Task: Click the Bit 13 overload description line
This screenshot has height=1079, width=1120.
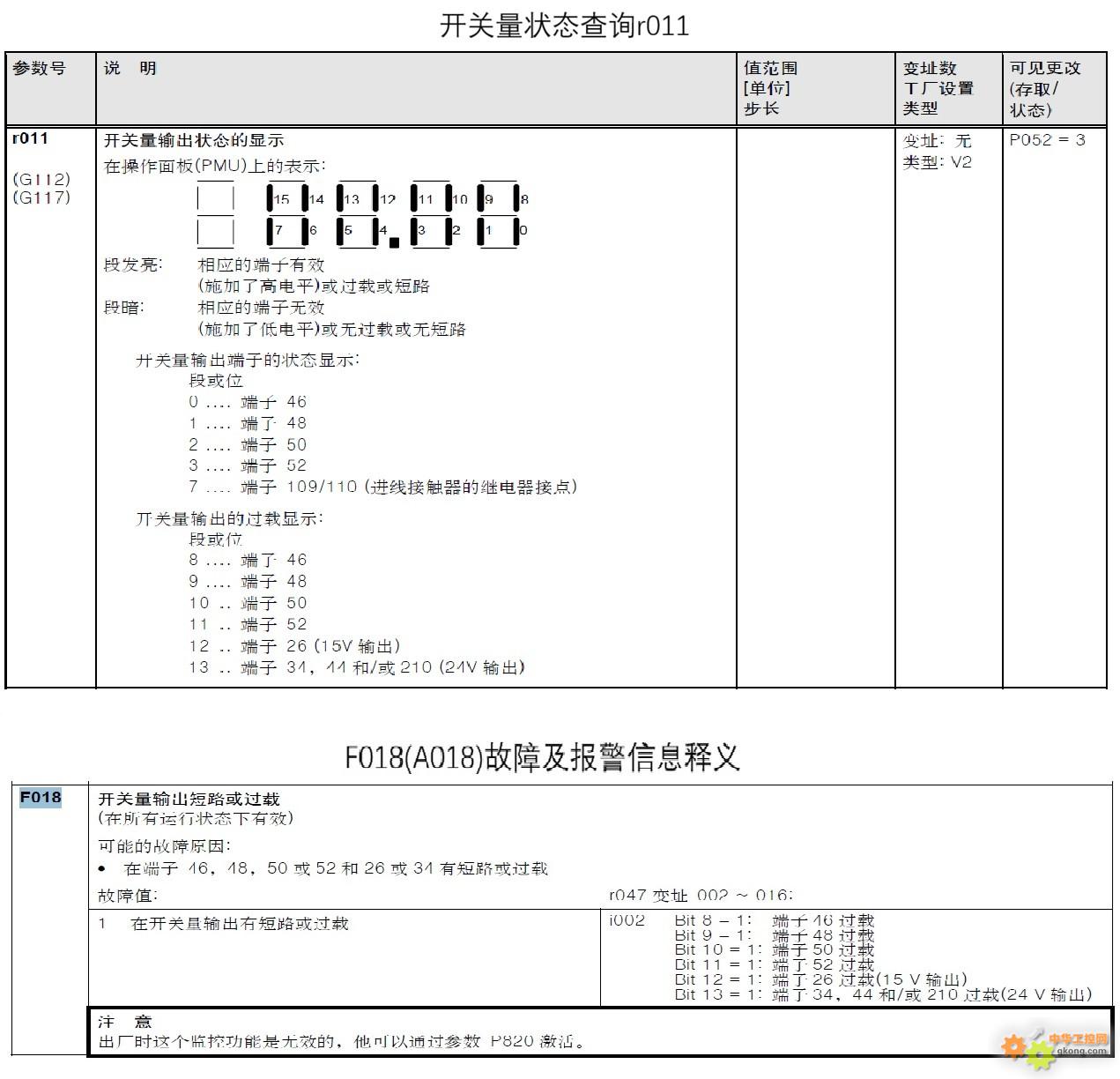Action: (x=881, y=993)
